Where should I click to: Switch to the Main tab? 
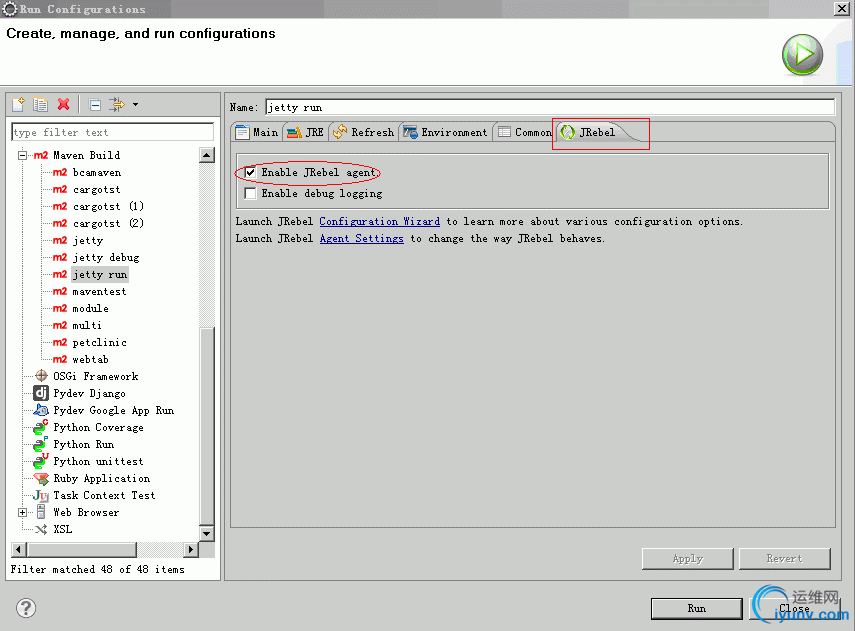pyautogui.click(x=257, y=132)
